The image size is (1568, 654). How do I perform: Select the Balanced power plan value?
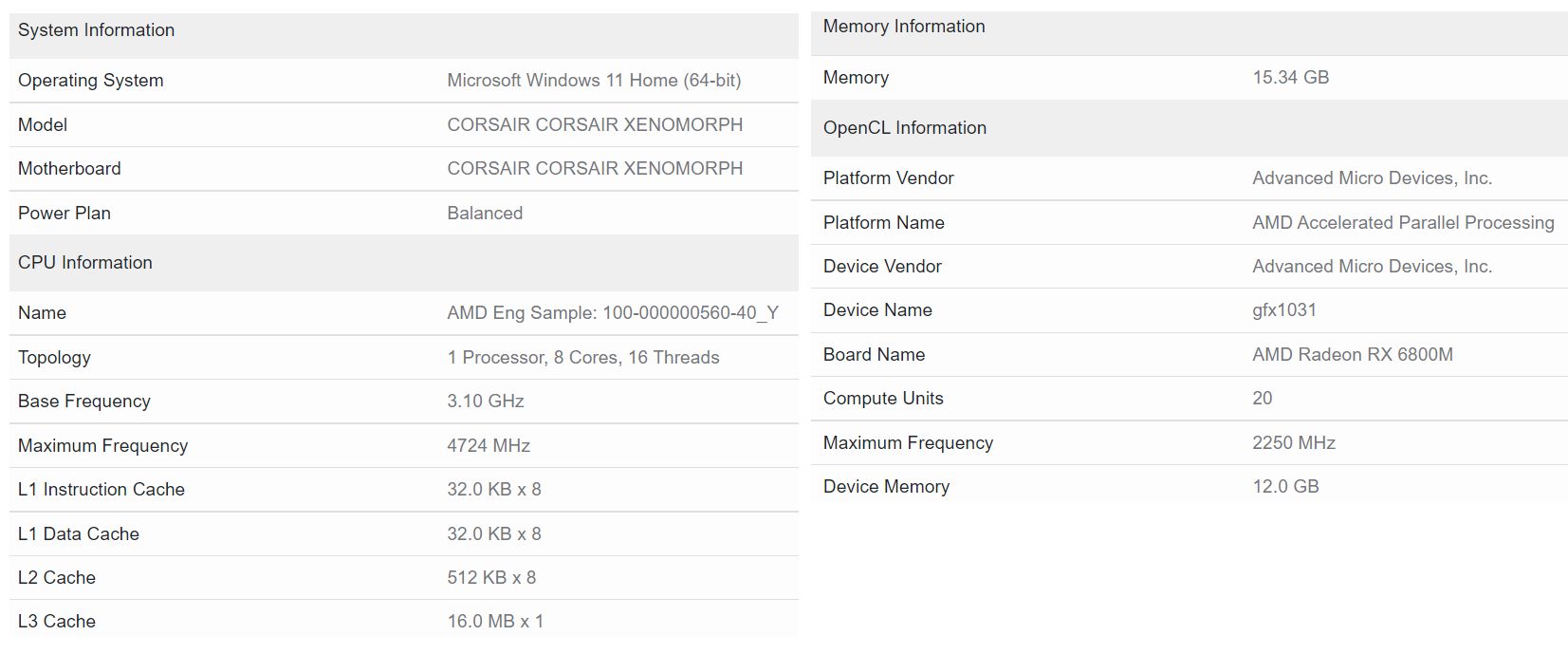(x=485, y=213)
